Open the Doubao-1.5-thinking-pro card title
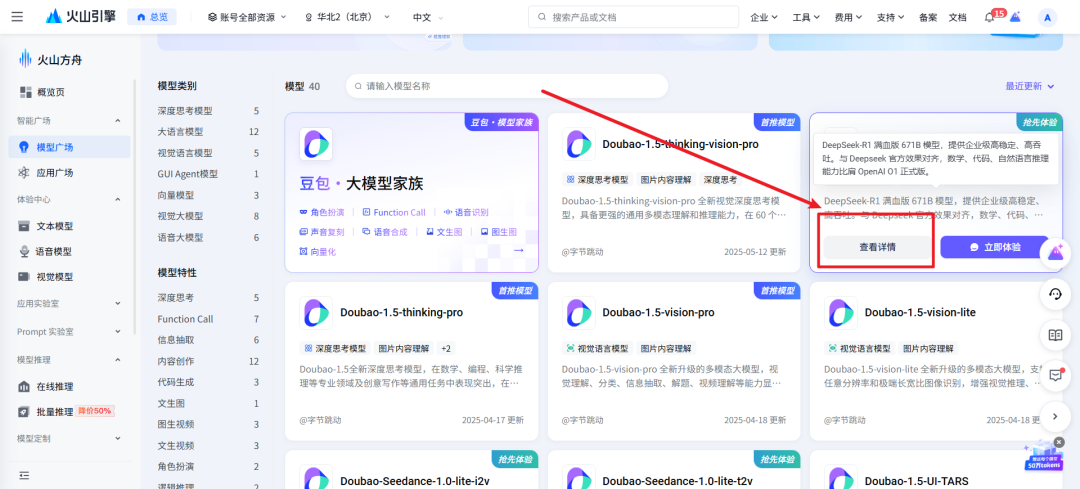 [x=401, y=313]
